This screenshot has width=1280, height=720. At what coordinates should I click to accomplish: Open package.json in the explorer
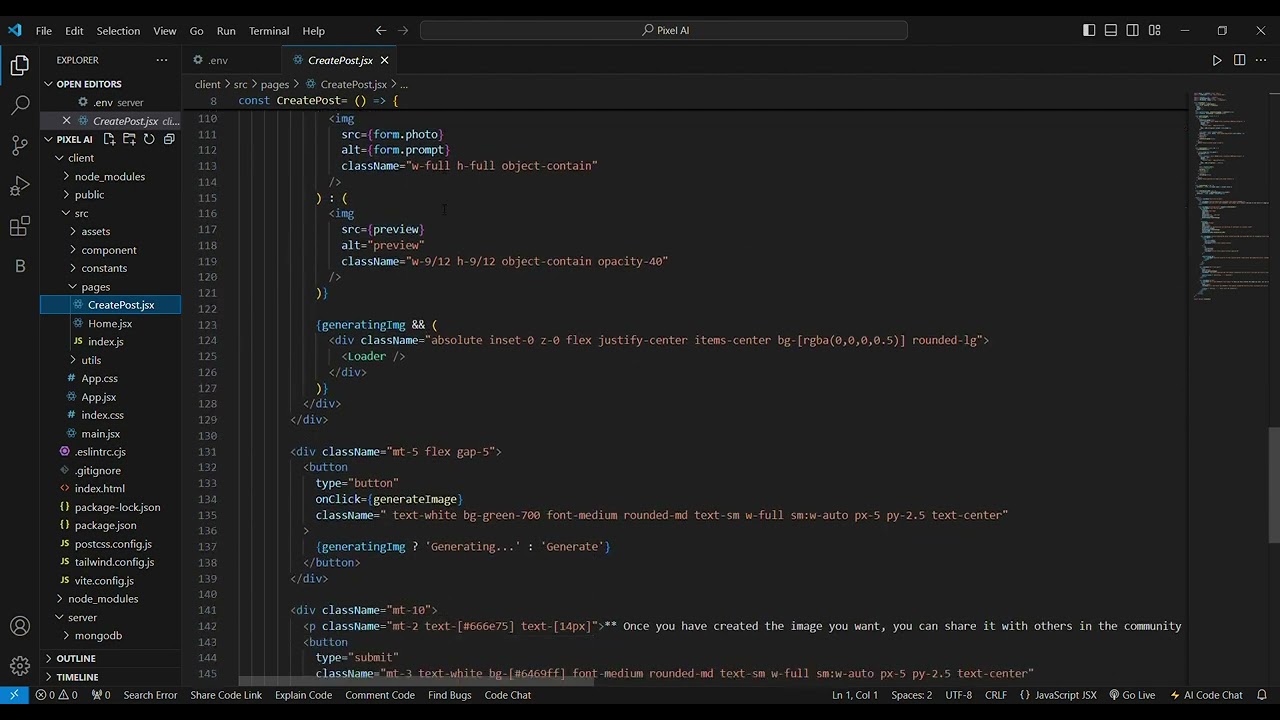point(105,525)
